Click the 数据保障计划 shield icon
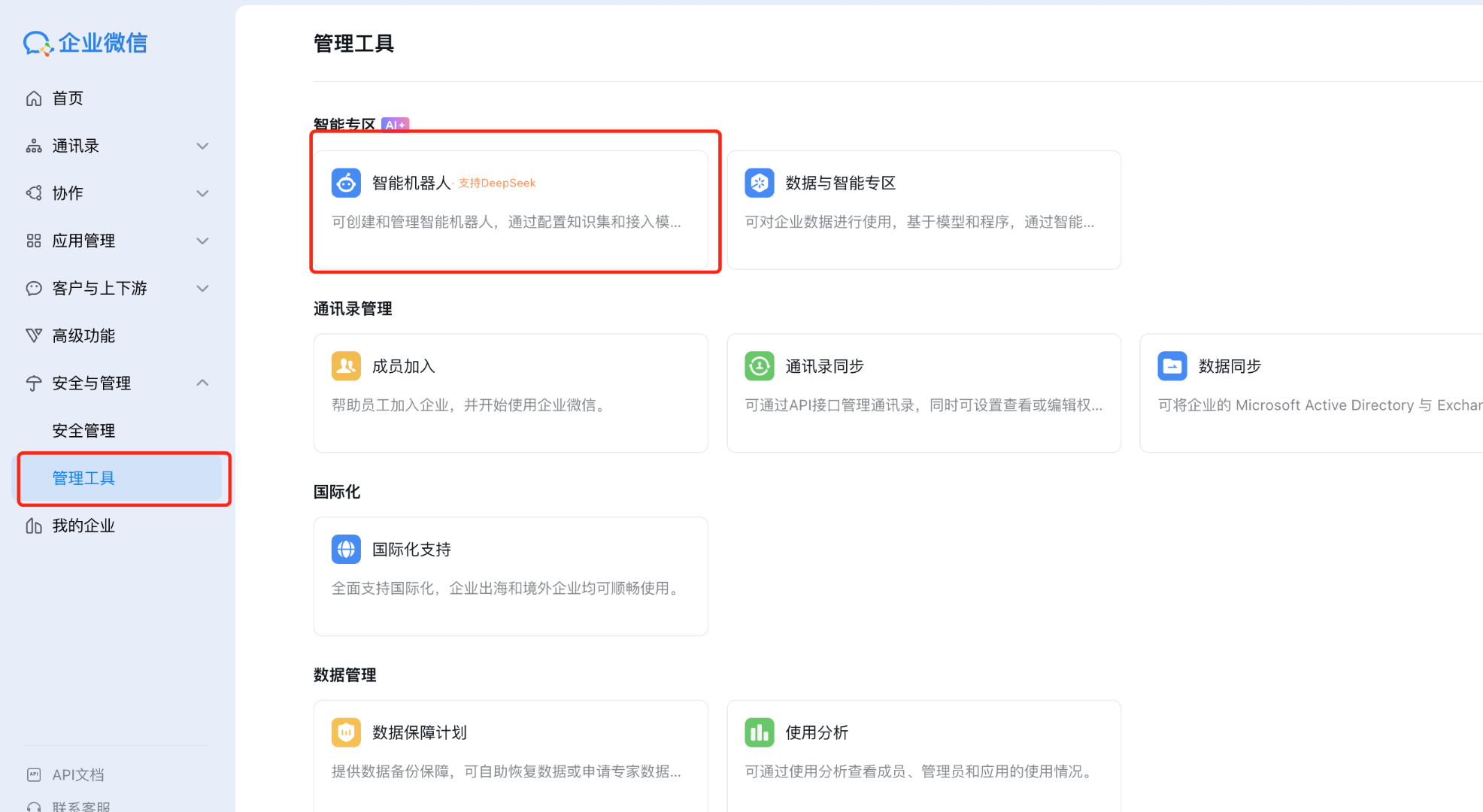The image size is (1483, 812). click(x=346, y=732)
